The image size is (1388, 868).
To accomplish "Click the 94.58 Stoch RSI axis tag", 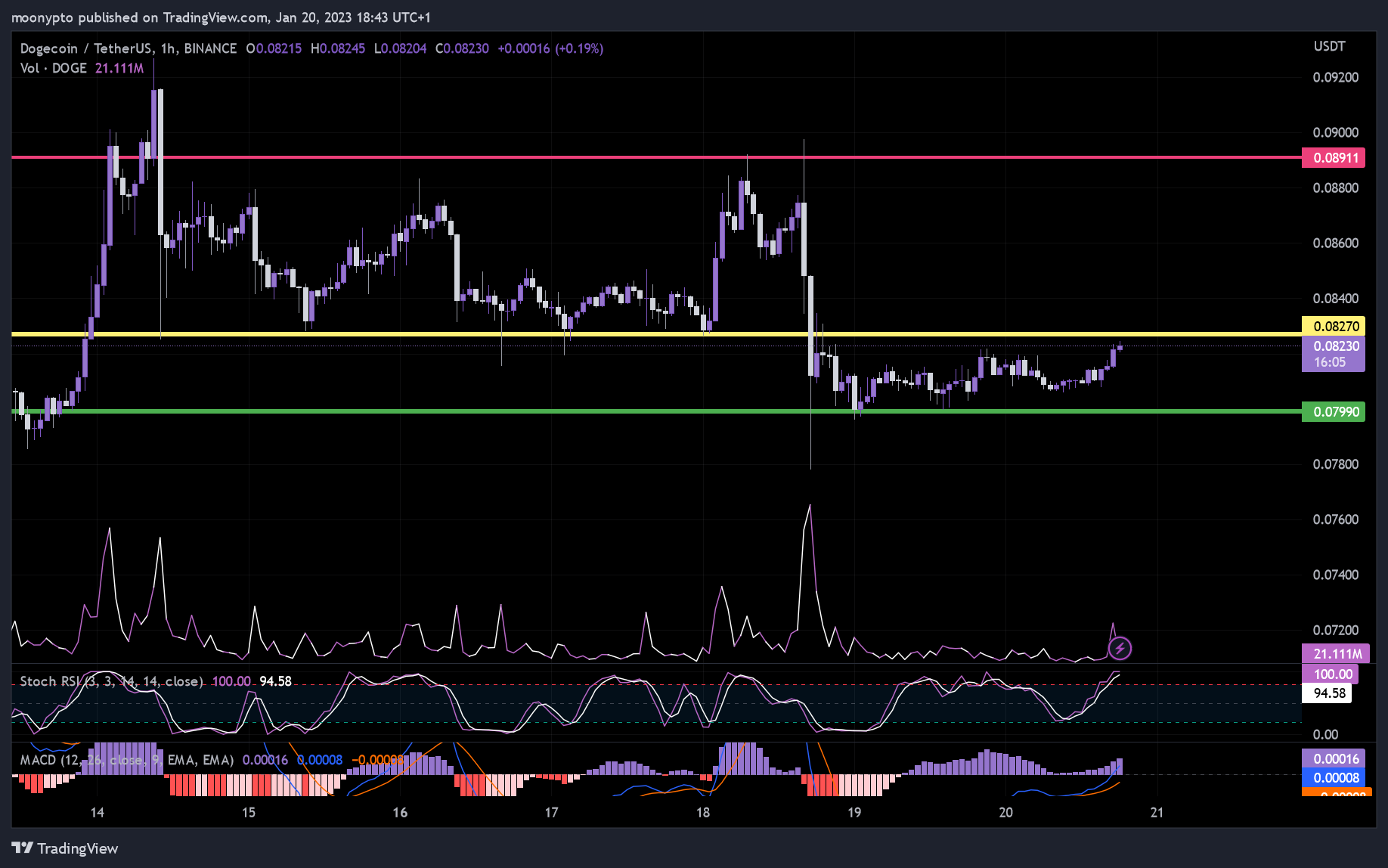I will tap(1328, 693).
